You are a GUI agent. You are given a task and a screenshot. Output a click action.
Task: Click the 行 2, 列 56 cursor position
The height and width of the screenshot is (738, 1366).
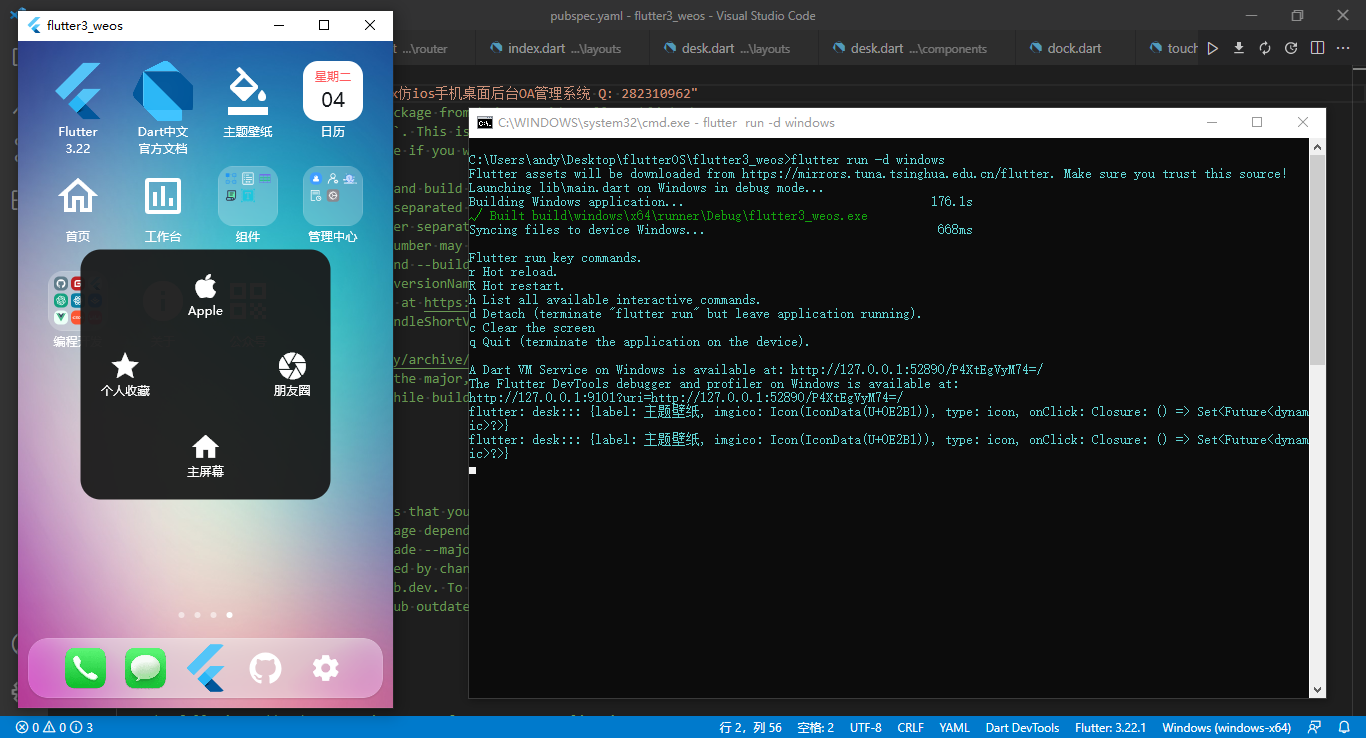click(x=750, y=727)
